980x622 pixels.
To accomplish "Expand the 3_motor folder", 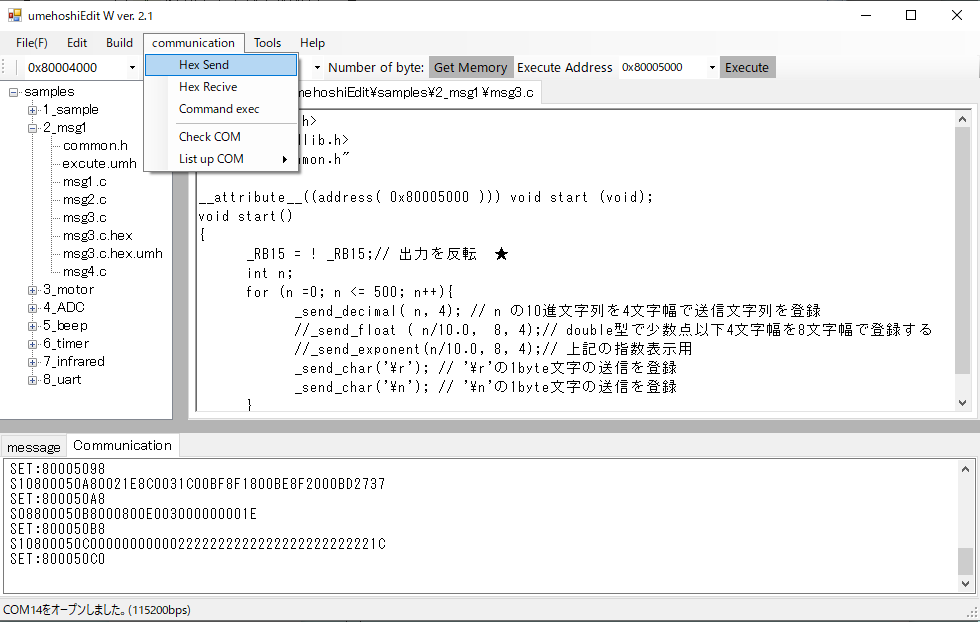I will click(33, 290).
